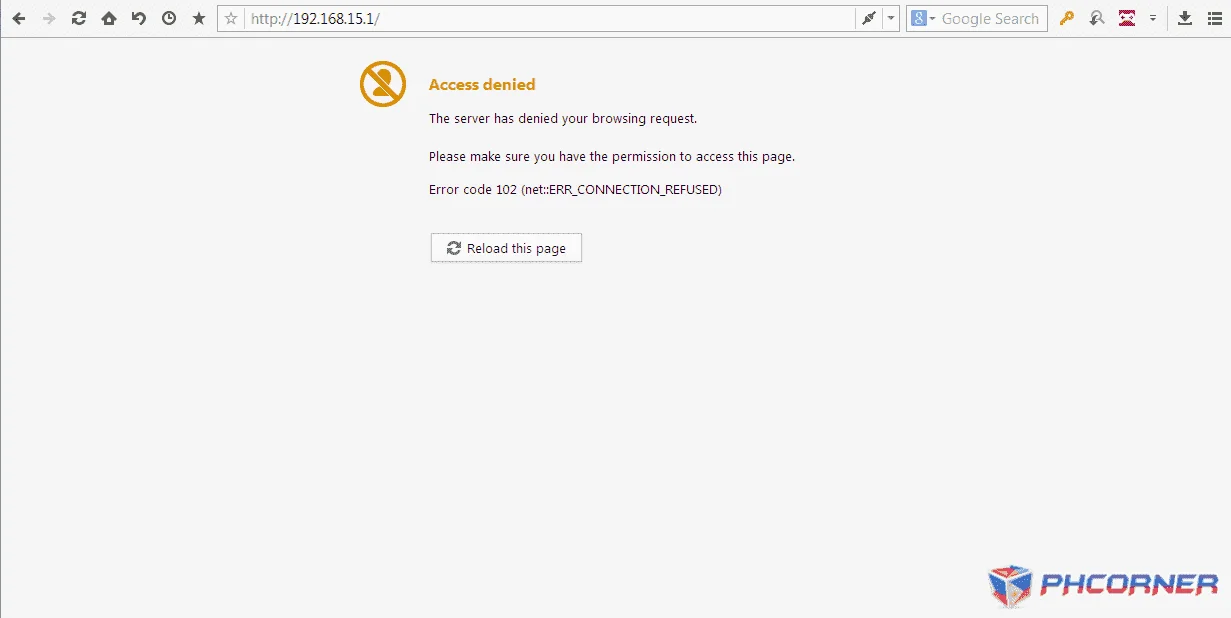Click the red pixelated extension icon
The width and height of the screenshot is (1231, 618).
(1127, 18)
